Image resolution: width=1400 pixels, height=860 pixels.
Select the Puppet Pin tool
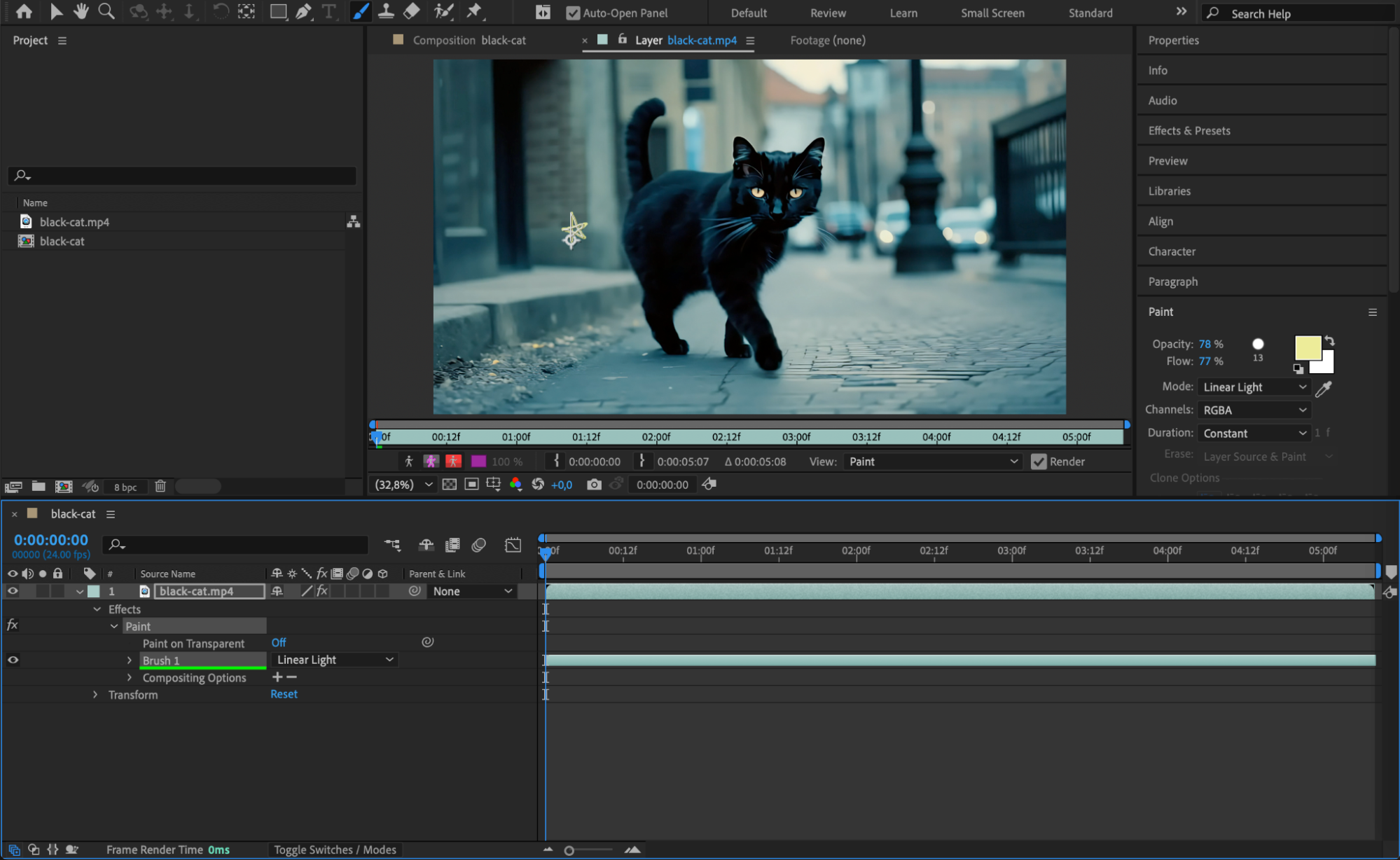[475, 11]
